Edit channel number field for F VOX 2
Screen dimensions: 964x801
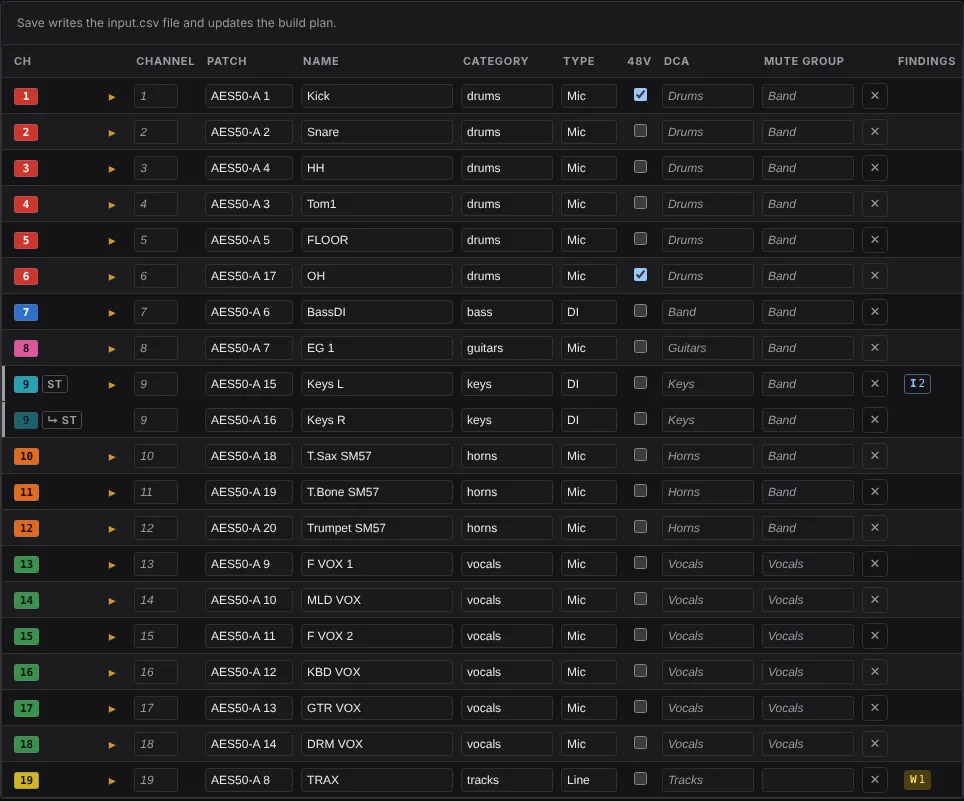click(x=156, y=636)
